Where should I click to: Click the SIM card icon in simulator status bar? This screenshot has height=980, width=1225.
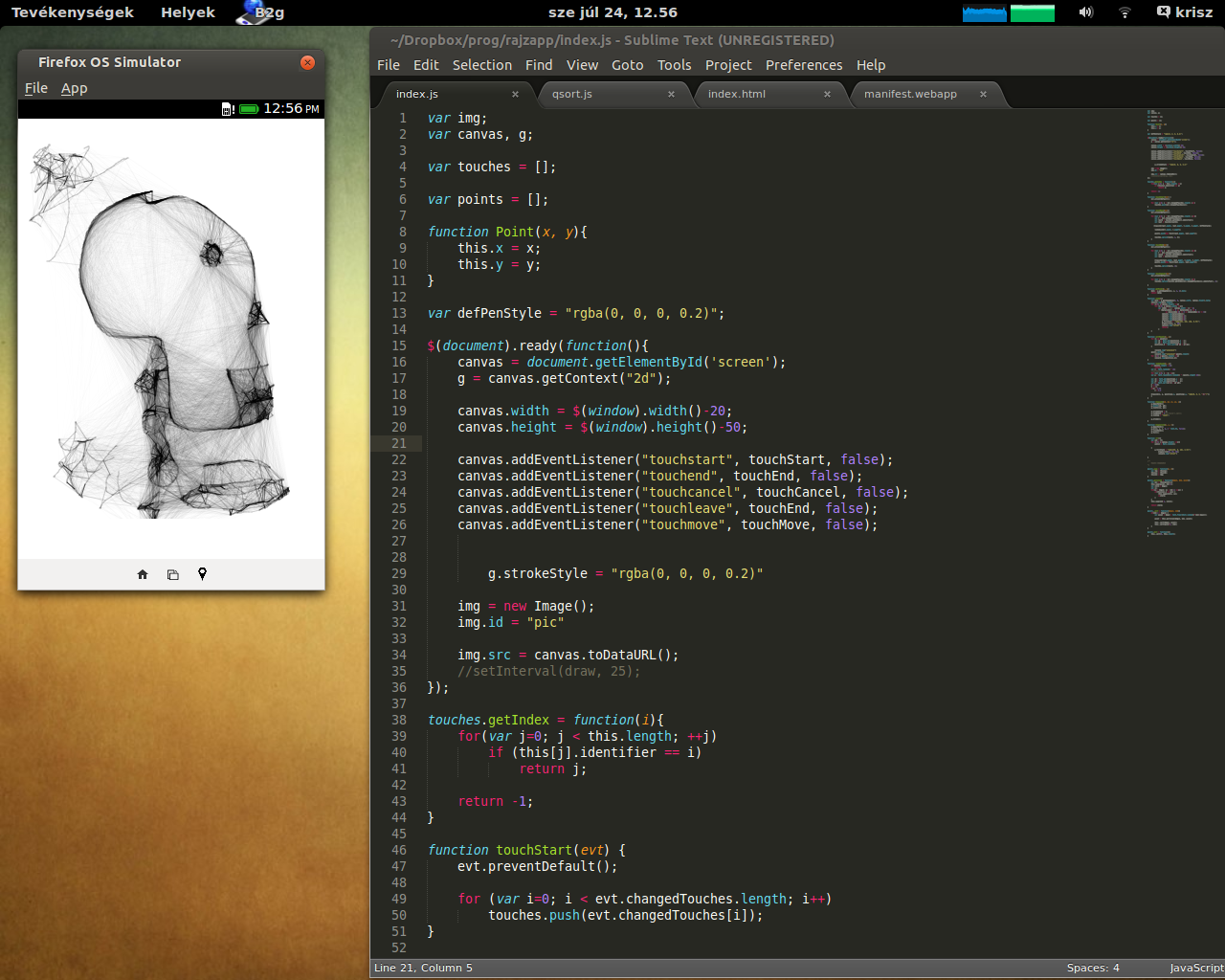tap(228, 109)
